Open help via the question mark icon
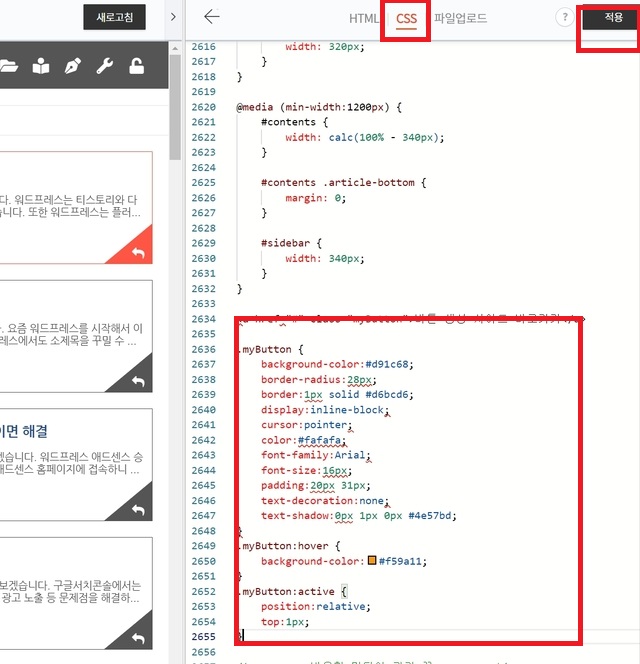The image size is (640, 664). [x=565, y=17]
